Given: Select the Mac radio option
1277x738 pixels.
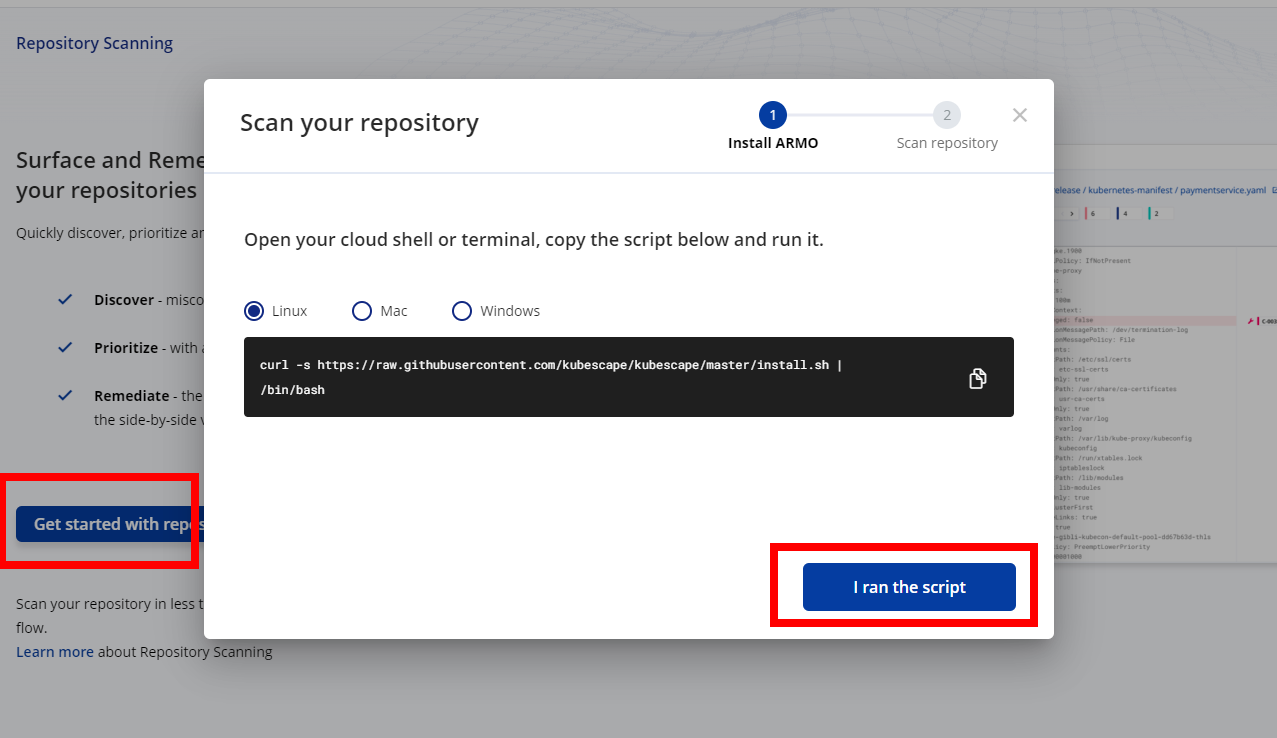Looking at the screenshot, I should click(380, 311).
